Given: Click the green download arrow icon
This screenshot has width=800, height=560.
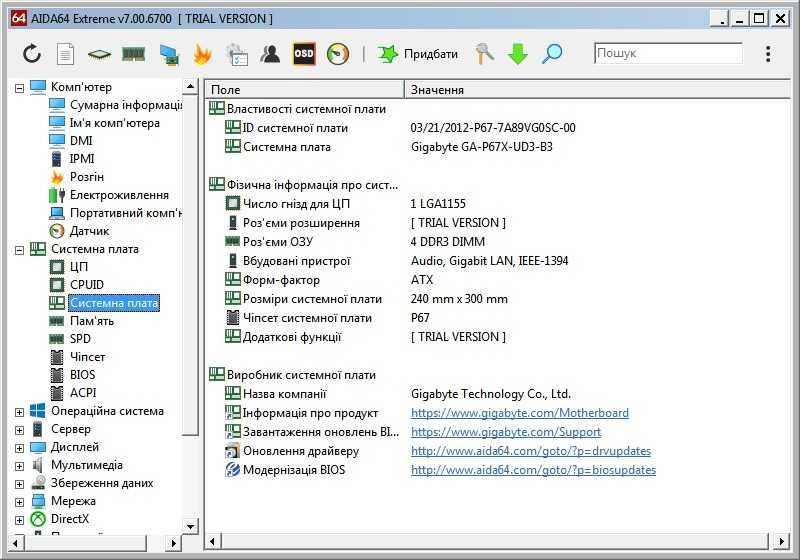Looking at the screenshot, I should pyautogui.click(x=518, y=54).
